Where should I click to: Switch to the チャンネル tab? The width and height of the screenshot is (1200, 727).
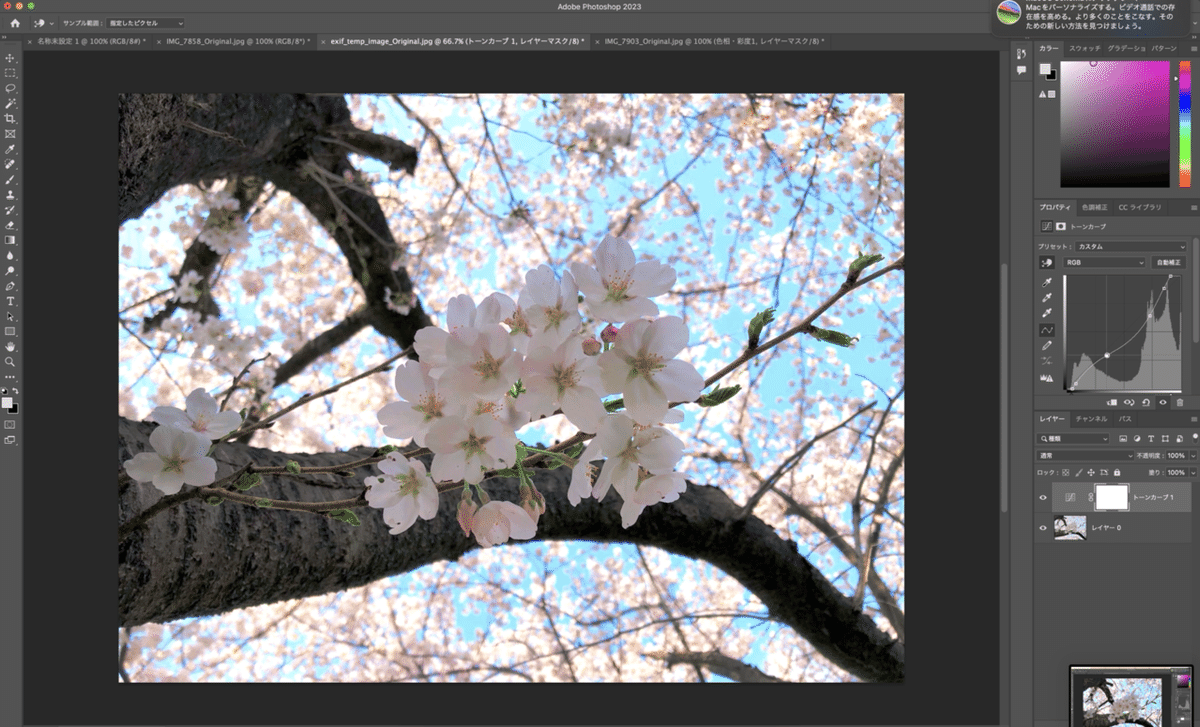(x=1091, y=418)
